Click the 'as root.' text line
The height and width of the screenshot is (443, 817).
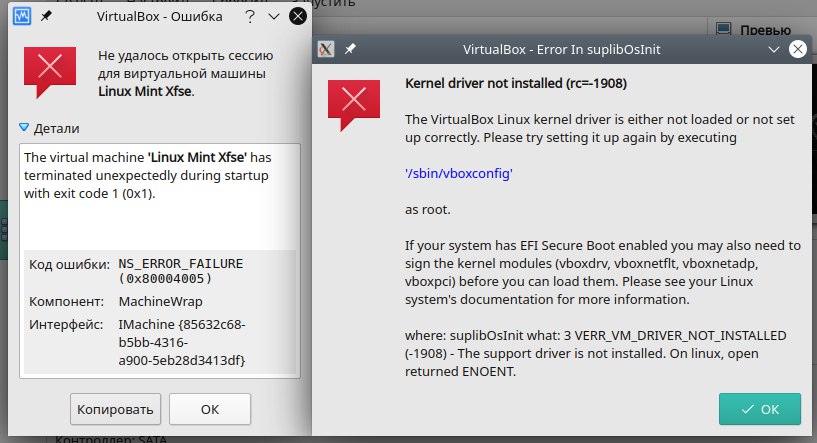pos(427,210)
